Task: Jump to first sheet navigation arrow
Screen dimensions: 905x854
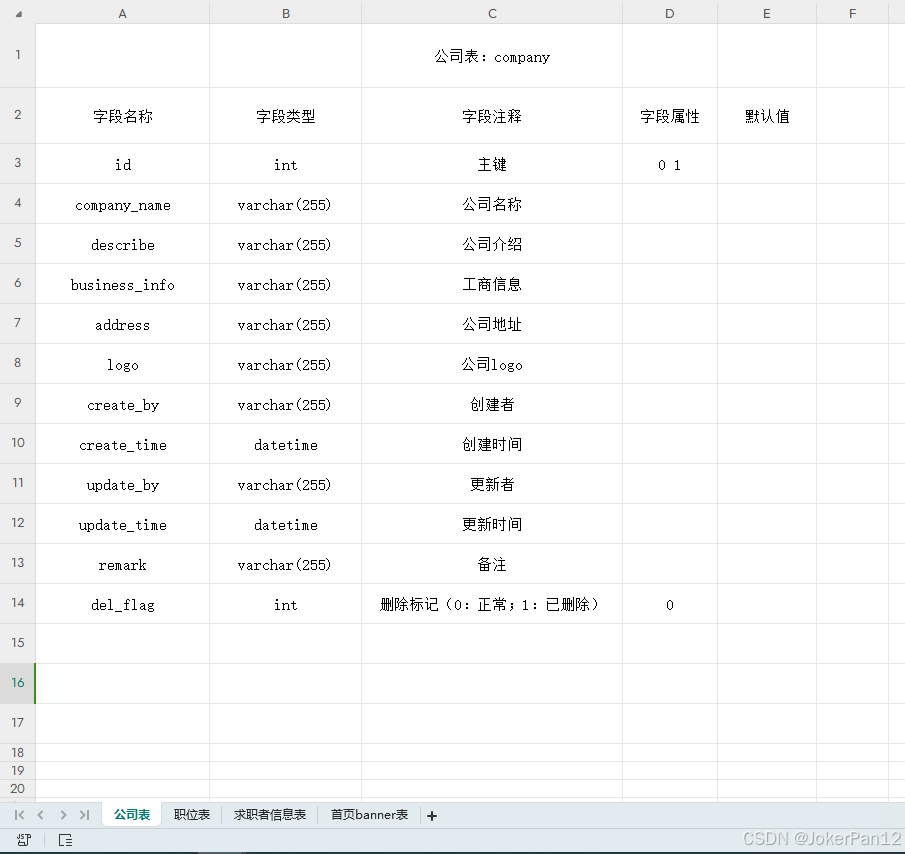Action: pyautogui.click(x=19, y=815)
